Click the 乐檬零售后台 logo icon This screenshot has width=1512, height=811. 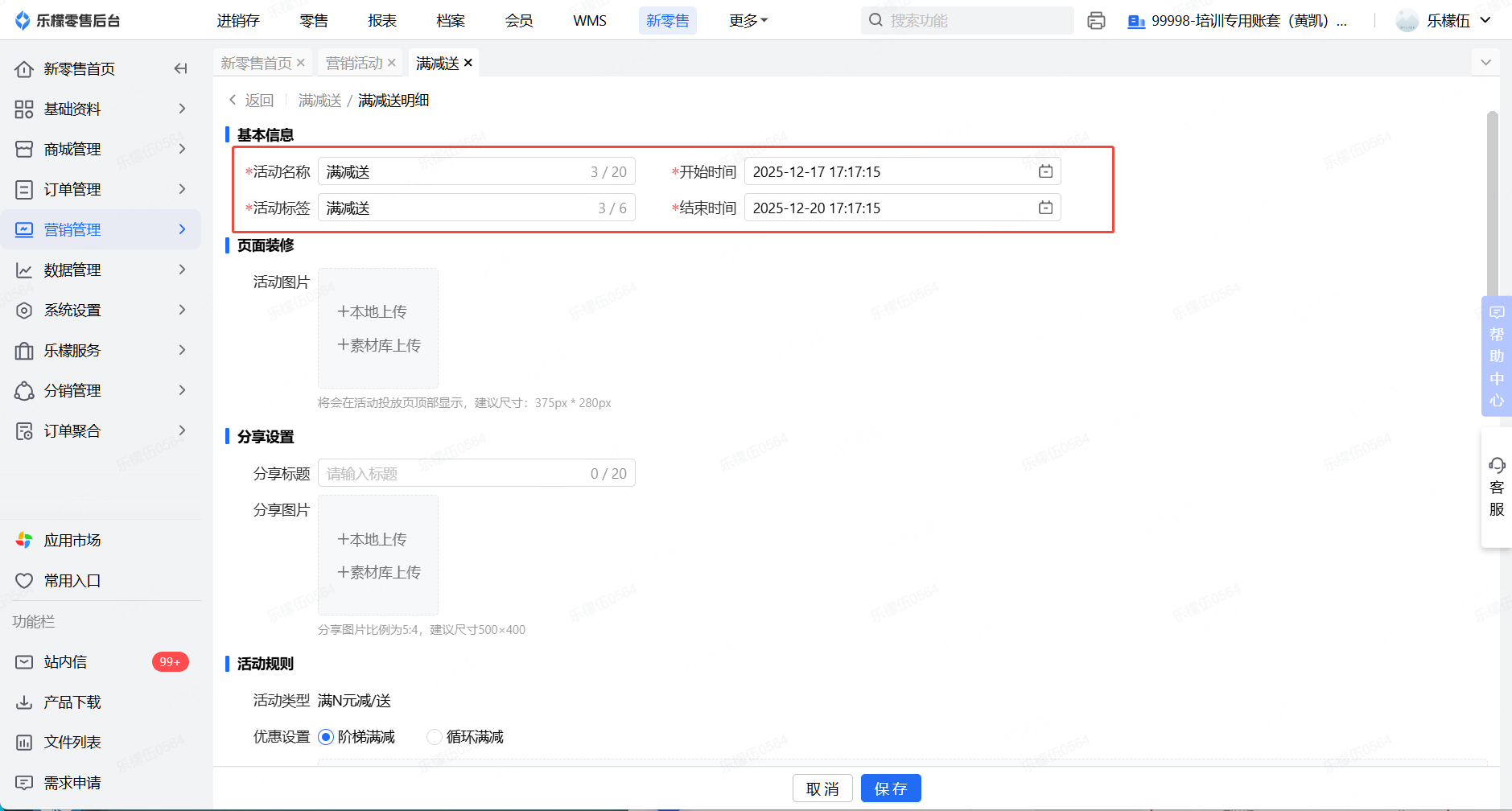[x=23, y=20]
